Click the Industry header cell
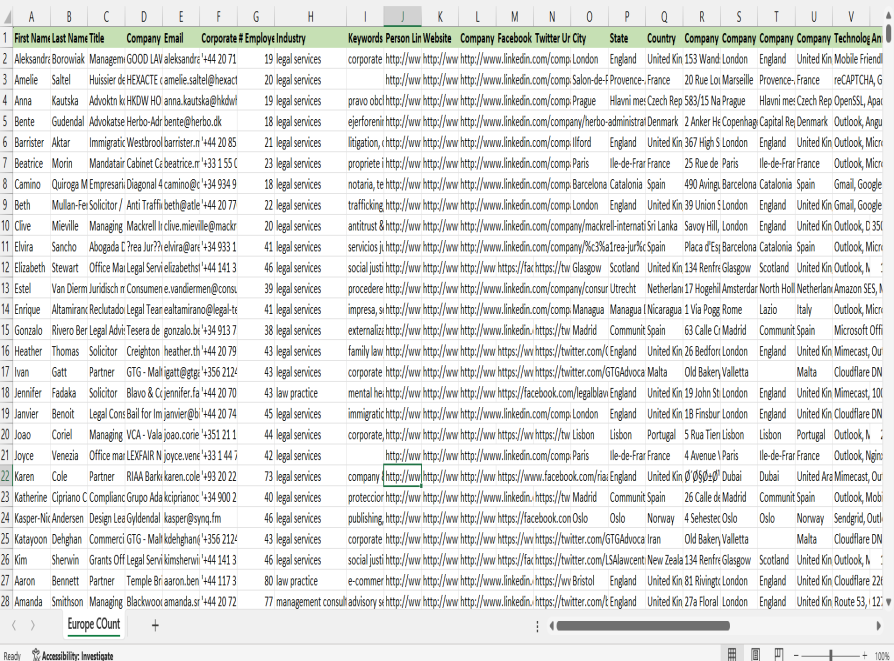 tap(310, 38)
